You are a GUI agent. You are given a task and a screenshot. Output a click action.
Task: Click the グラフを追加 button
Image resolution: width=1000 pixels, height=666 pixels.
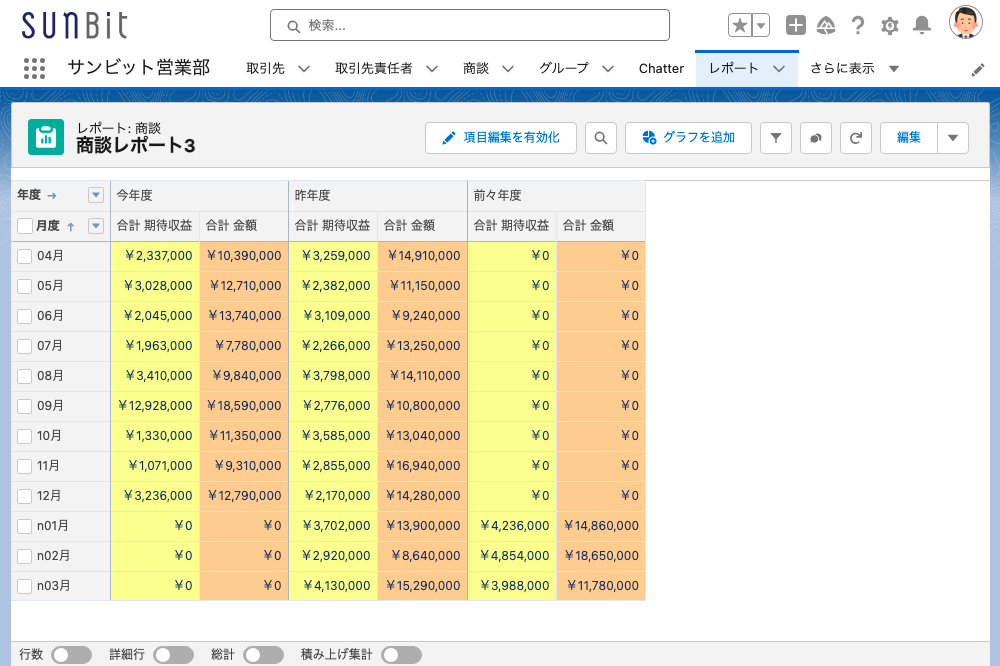point(688,138)
